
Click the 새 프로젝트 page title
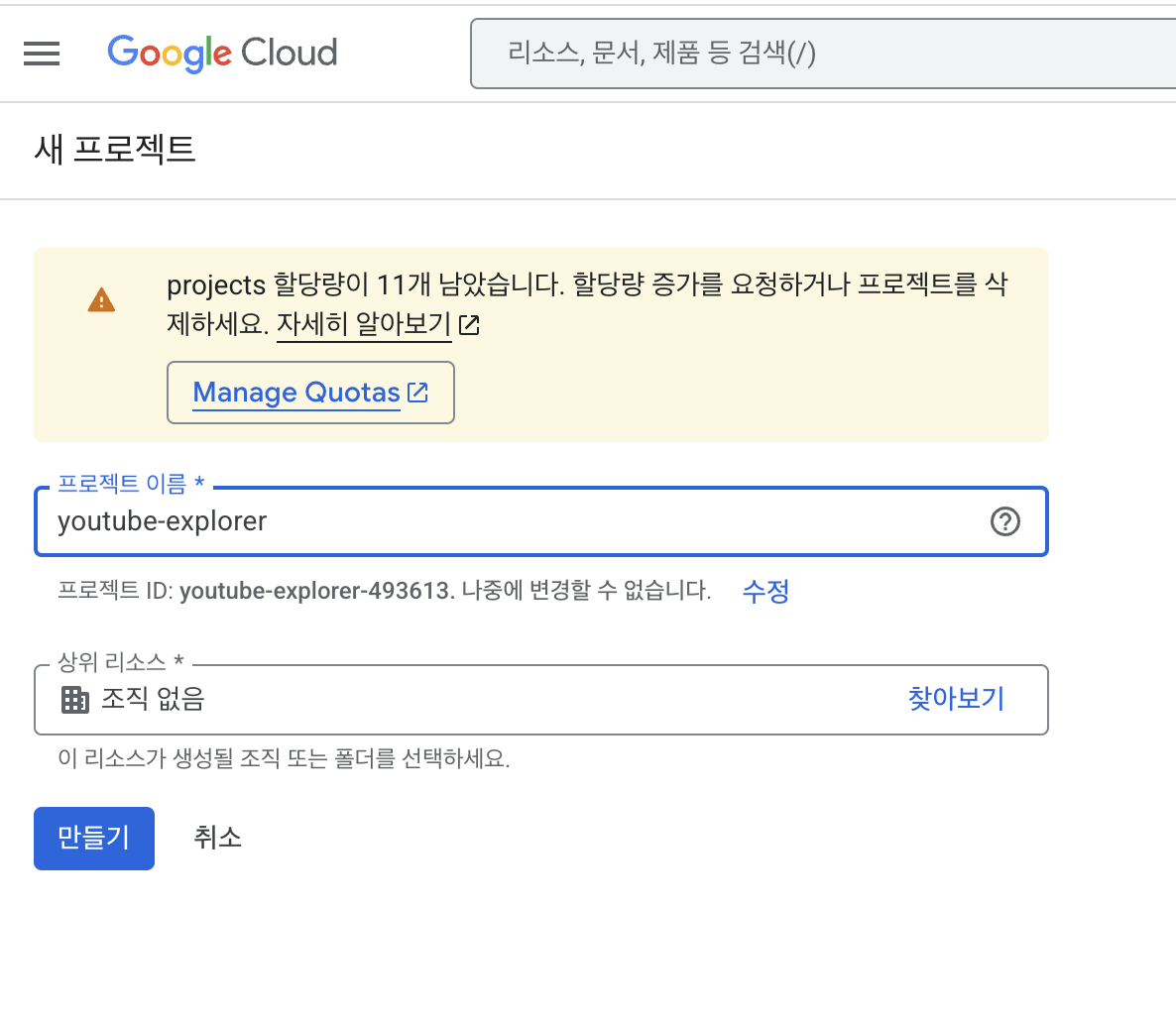point(115,151)
